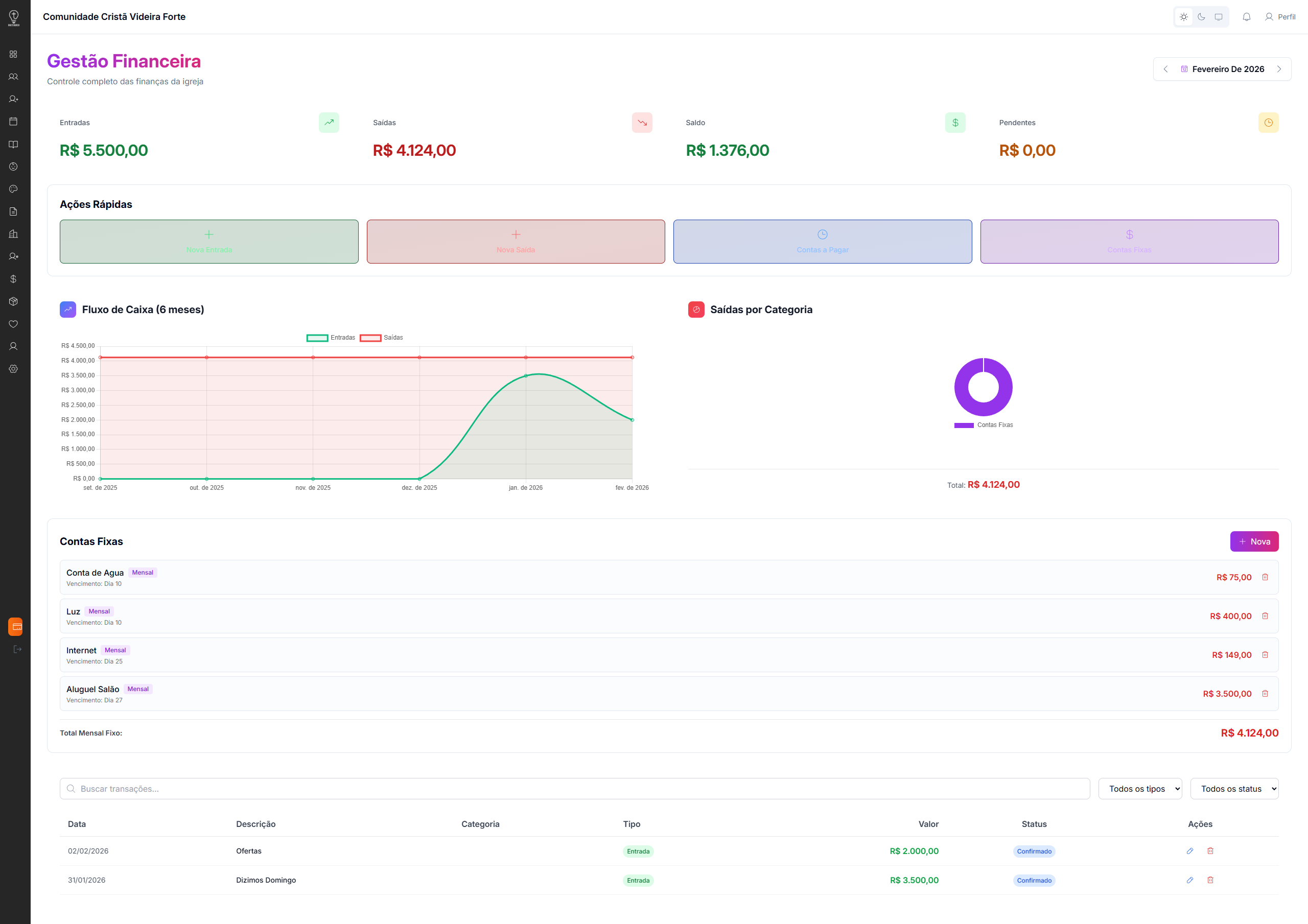The height and width of the screenshot is (924, 1308).
Task: Click the logout icon in sidebar
Action: coord(17,649)
